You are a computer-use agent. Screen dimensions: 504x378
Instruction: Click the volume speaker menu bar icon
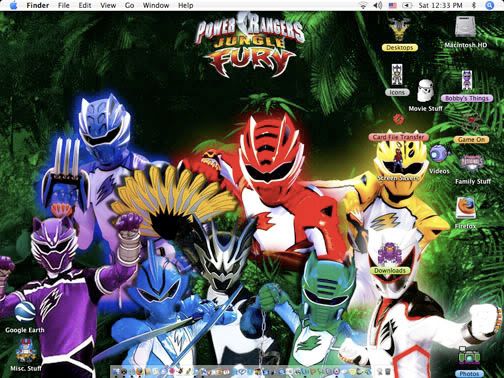(378, 5)
